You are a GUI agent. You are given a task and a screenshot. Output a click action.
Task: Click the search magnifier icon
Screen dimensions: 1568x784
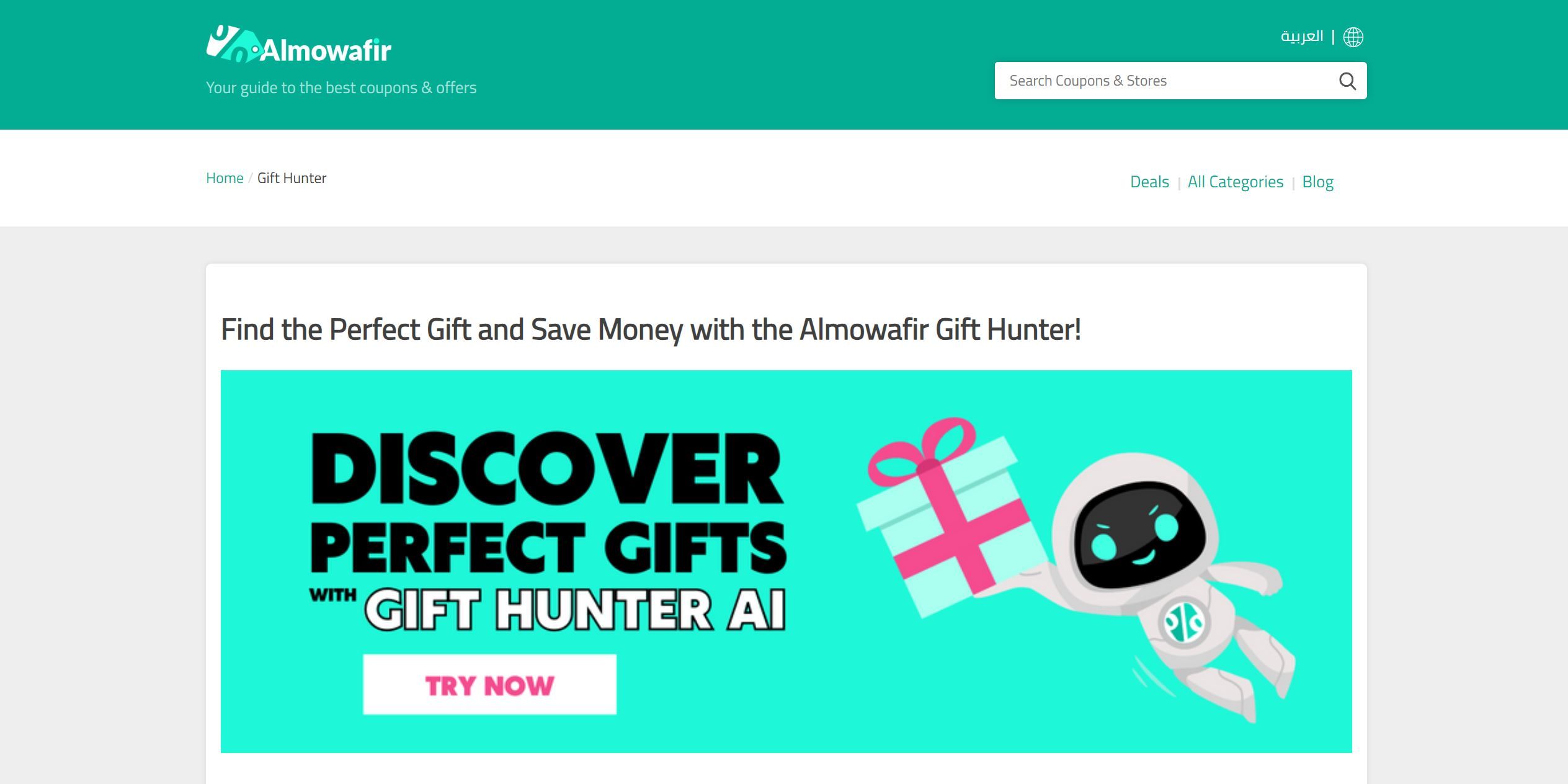pyautogui.click(x=1347, y=81)
